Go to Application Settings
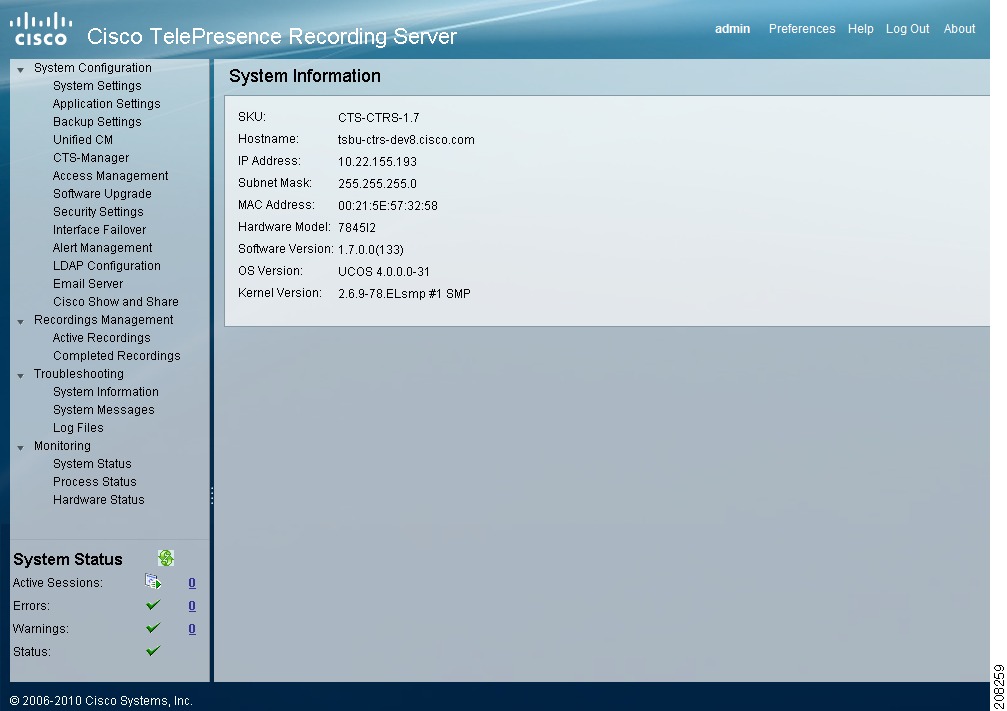The width and height of the screenshot is (1007, 711). pos(107,103)
